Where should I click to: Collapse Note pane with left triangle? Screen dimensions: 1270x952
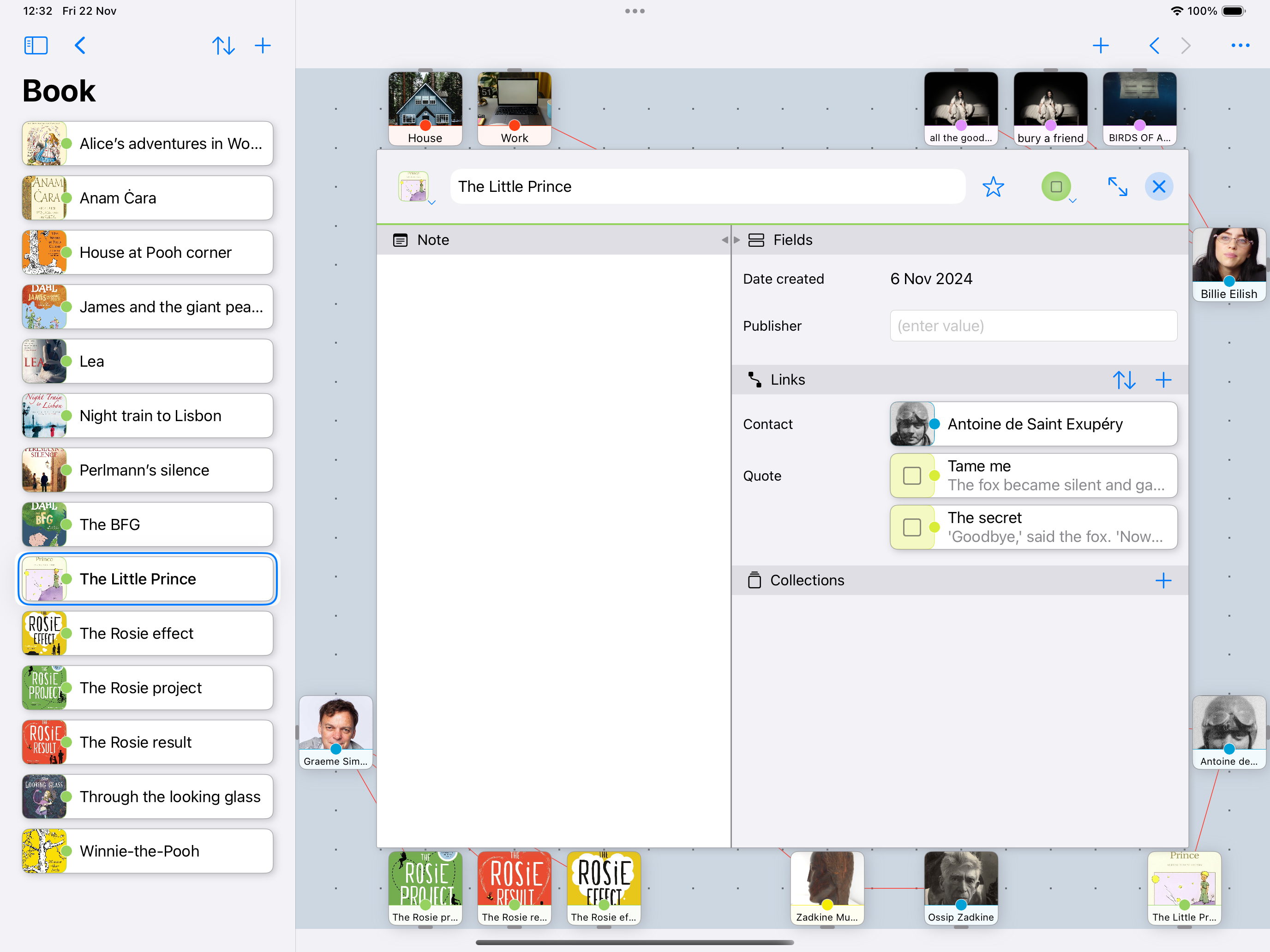(x=725, y=240)
